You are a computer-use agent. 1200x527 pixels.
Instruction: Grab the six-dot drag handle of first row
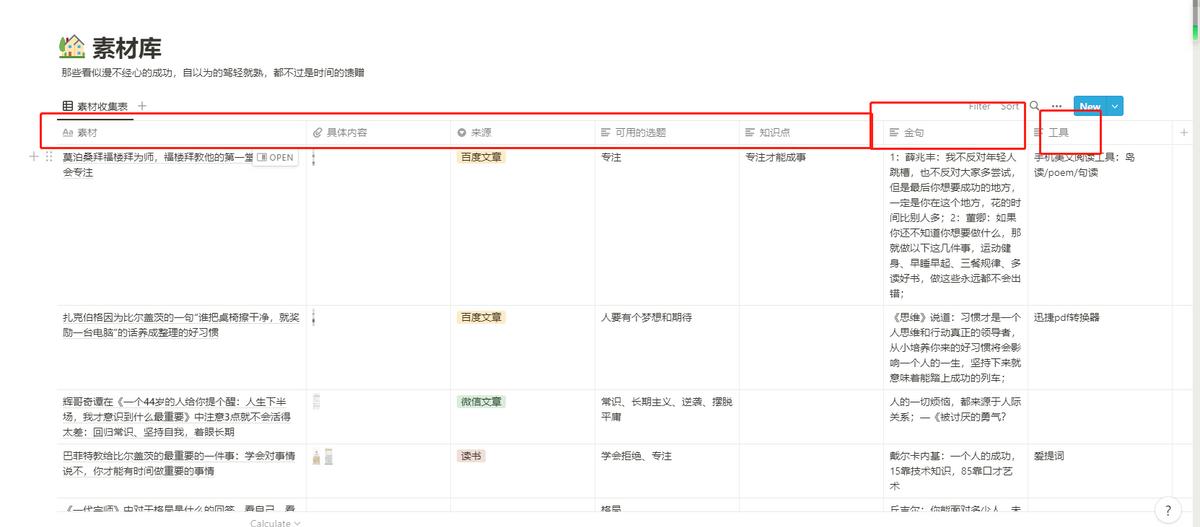[x=49, y=157]
